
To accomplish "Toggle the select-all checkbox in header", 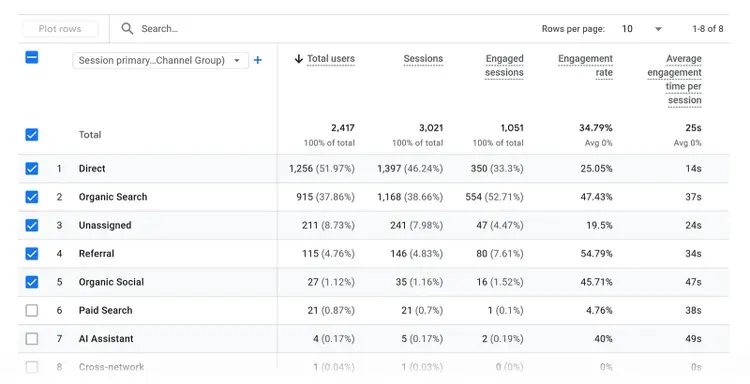I will 32,57.
